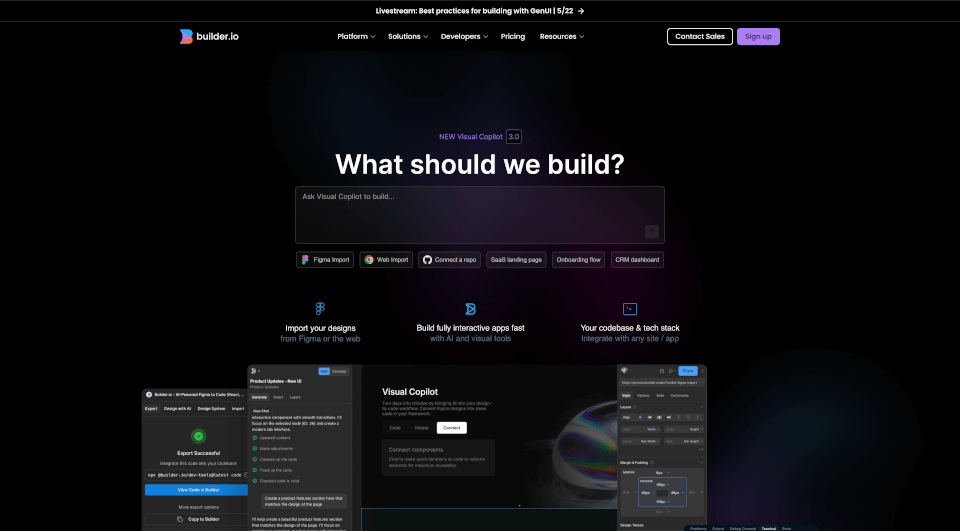This screenshot has width=960, height=531.
Task: Click the blue Share button
Action: point(688,371)
